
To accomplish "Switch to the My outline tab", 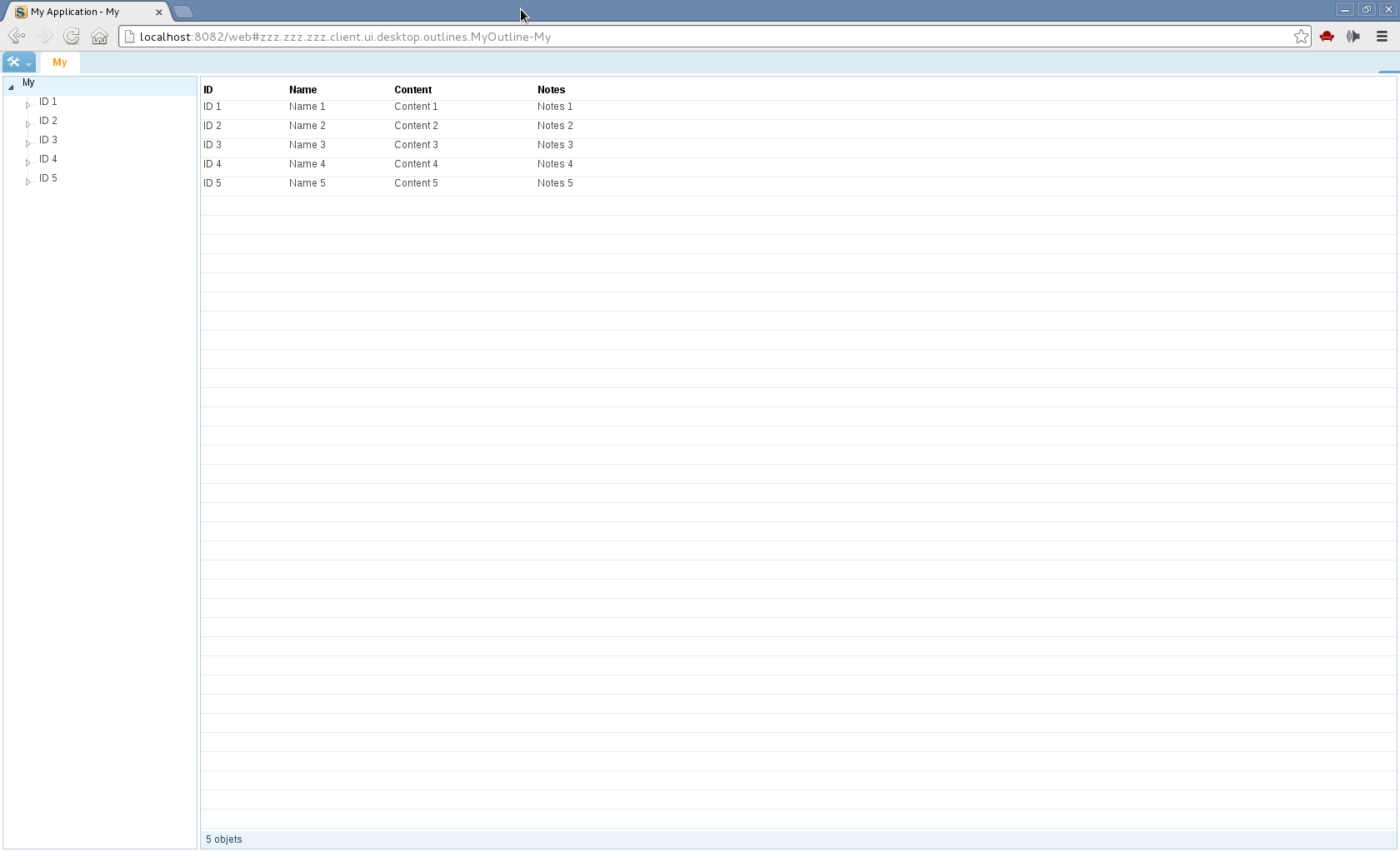I will pyautogui.click(x=60, y=62).
